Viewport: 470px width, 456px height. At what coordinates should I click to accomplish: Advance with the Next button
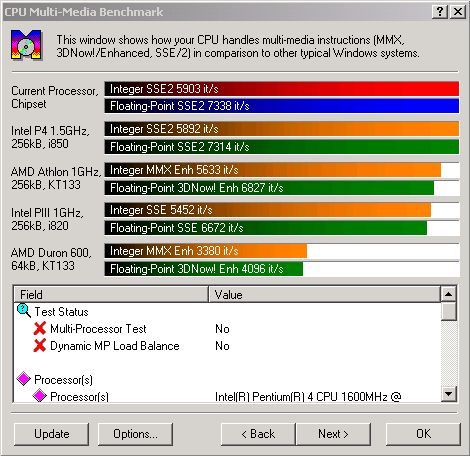333,434
